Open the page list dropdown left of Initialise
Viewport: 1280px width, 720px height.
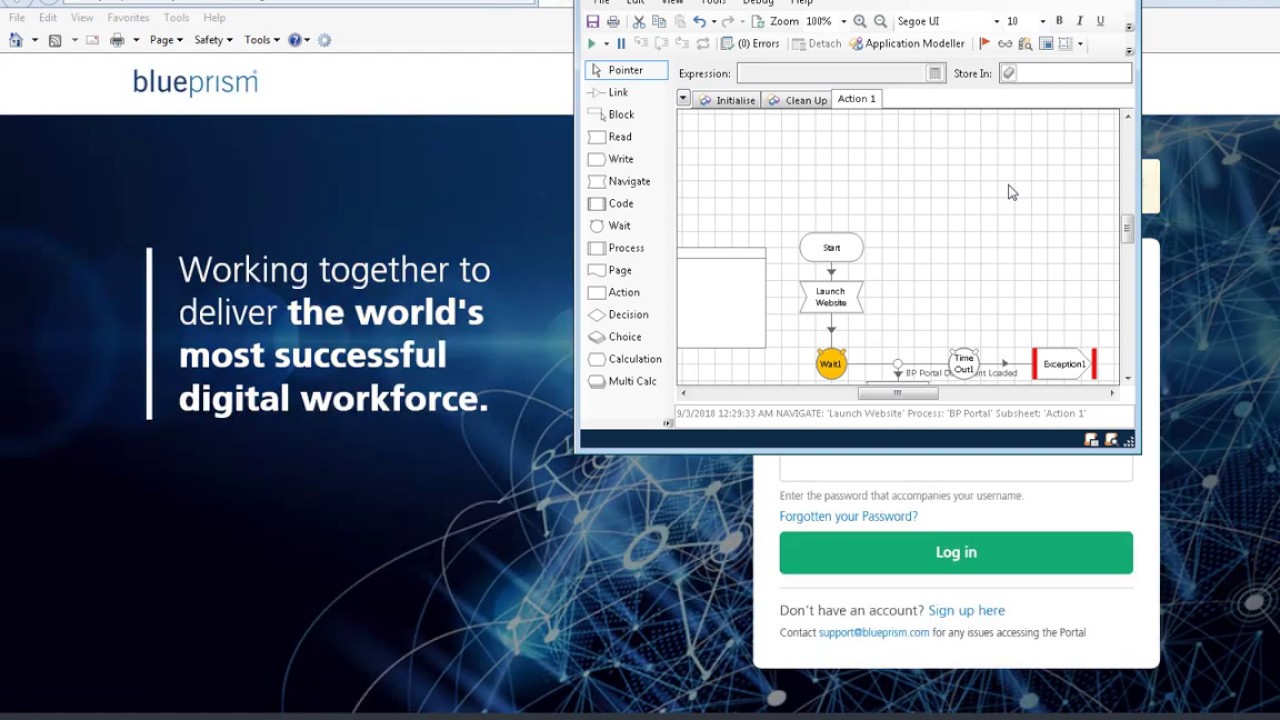[x=683, y=98]
